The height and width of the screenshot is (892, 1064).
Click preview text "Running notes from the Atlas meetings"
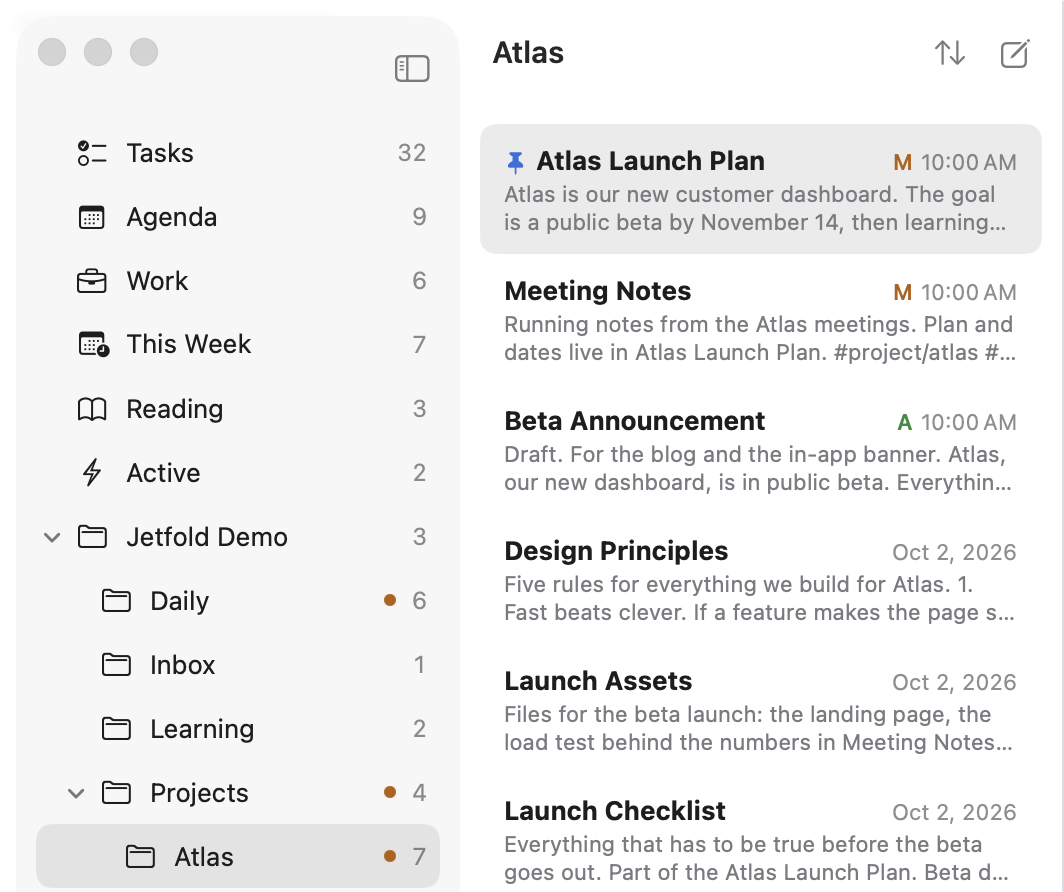click(710, 324)
